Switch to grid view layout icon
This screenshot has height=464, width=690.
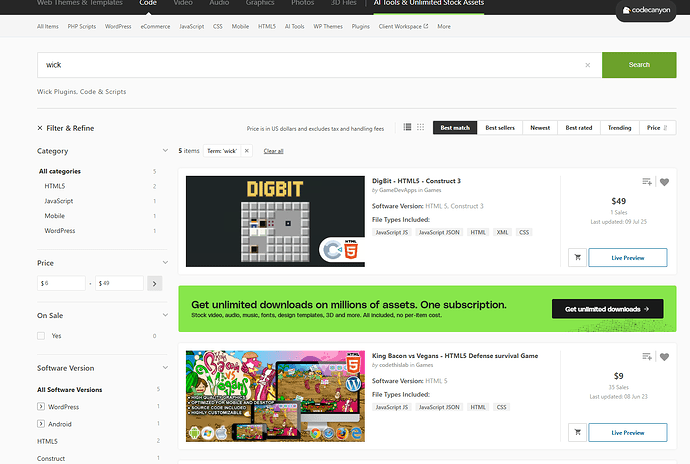421,127
